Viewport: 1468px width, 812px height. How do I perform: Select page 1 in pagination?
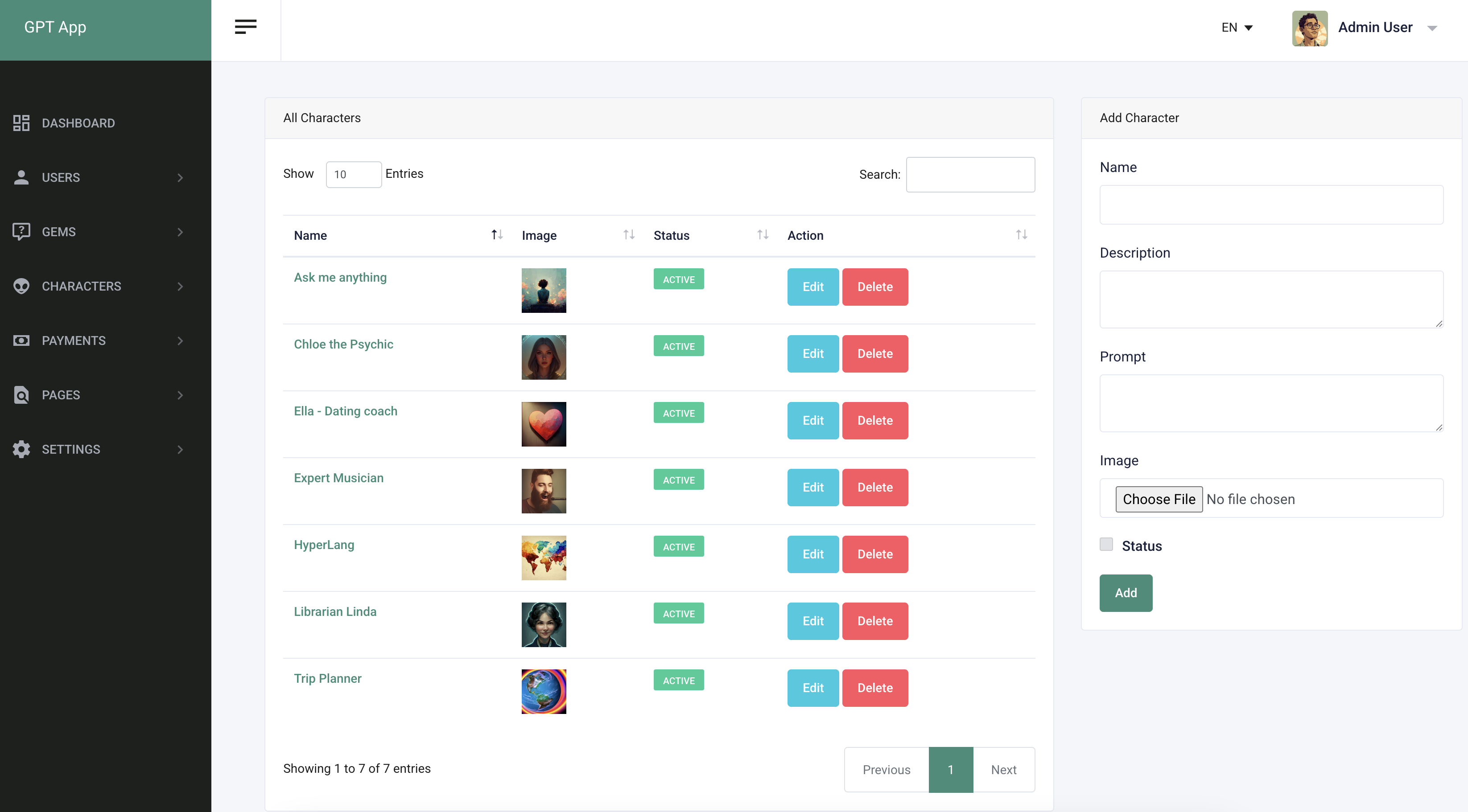point(951,769)
